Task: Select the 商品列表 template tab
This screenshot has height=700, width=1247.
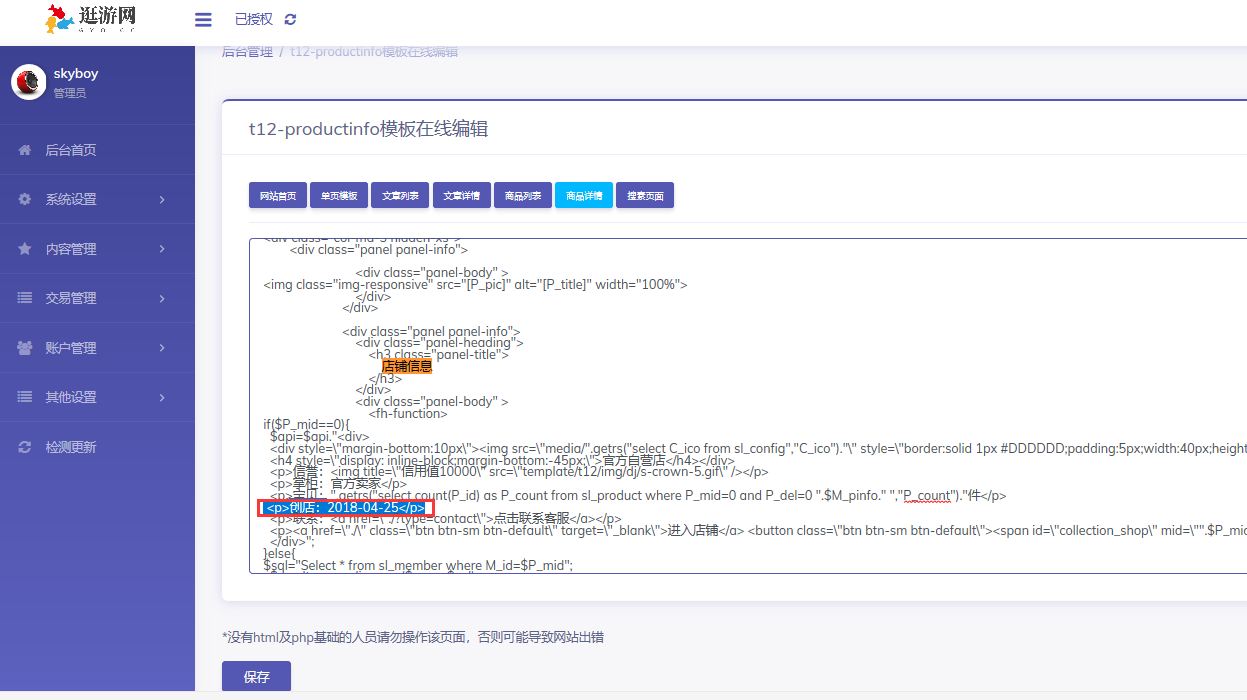Action: (522, 196)
